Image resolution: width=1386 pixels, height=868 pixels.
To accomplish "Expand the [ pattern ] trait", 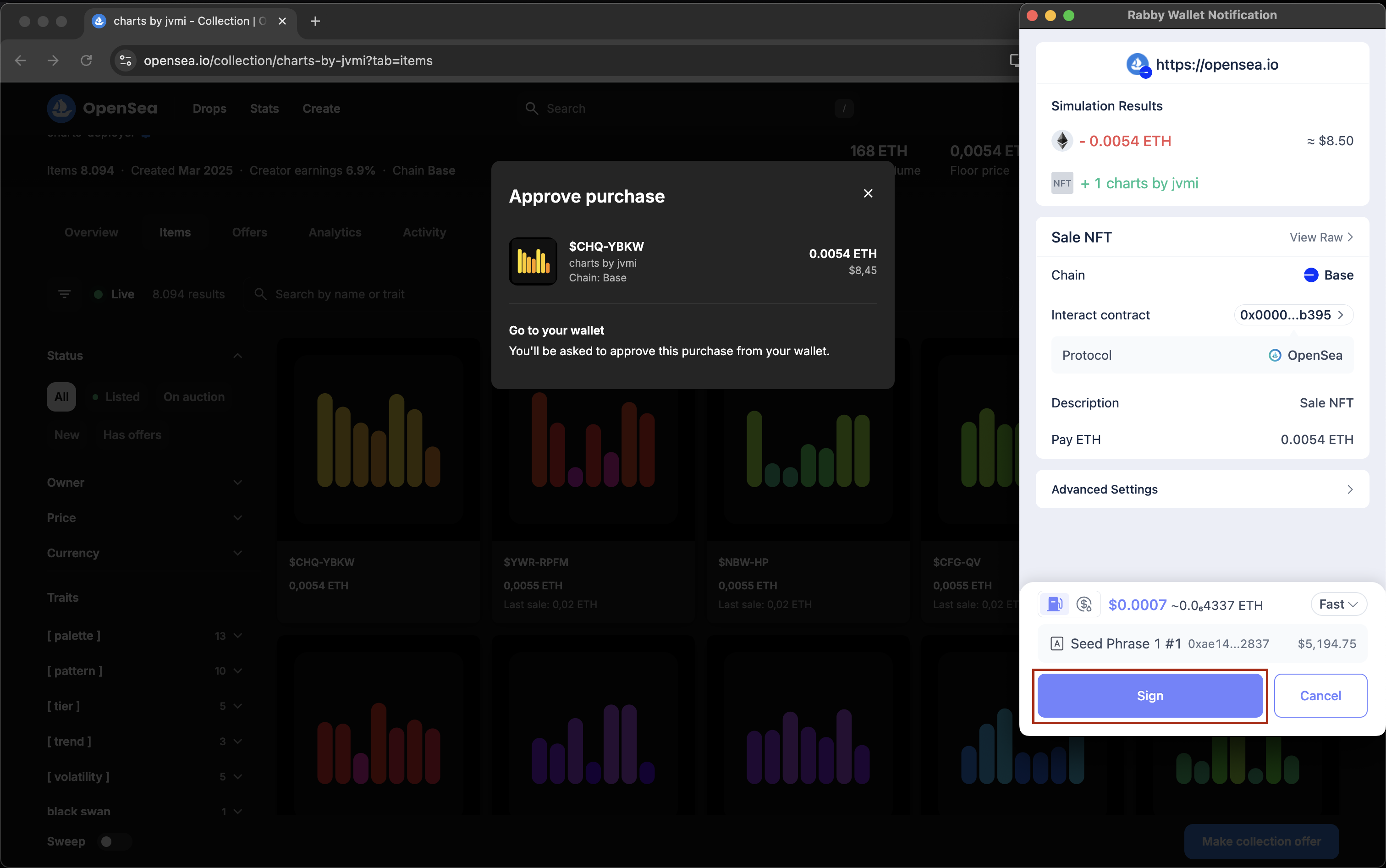I will [x=145, y=670].
